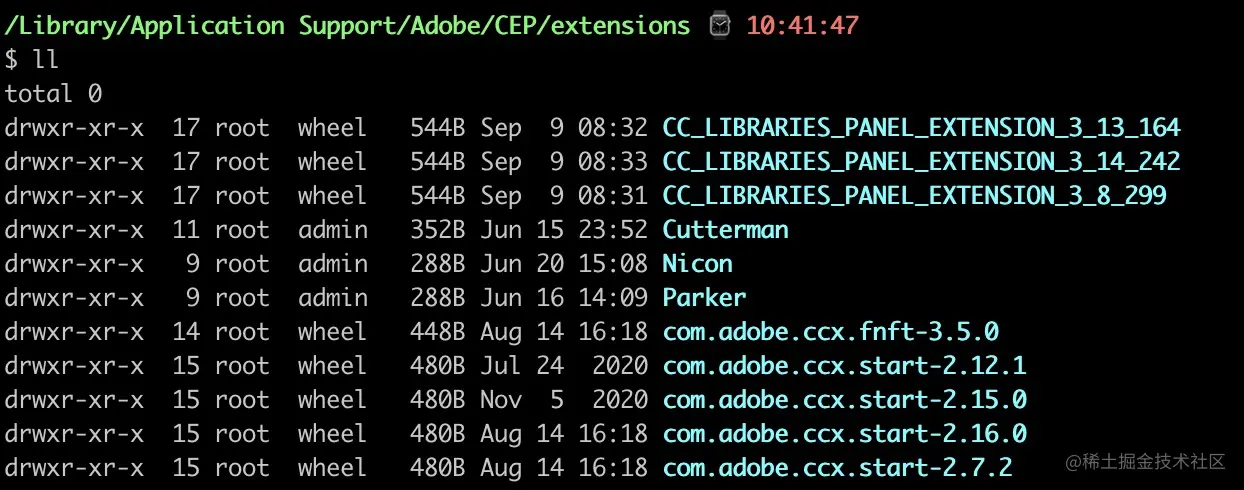Select com.adobe.ccx.start-2.12.1 entry
This screenshot has width=1244, height=490.
pos(844,366)
